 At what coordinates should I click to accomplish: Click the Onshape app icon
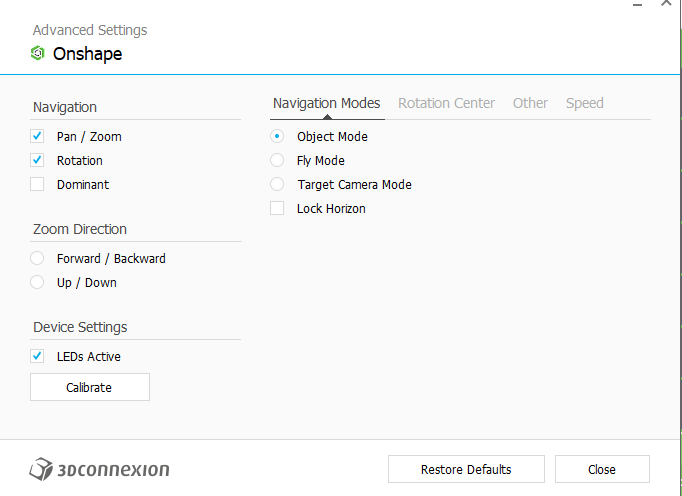point(37,54)
